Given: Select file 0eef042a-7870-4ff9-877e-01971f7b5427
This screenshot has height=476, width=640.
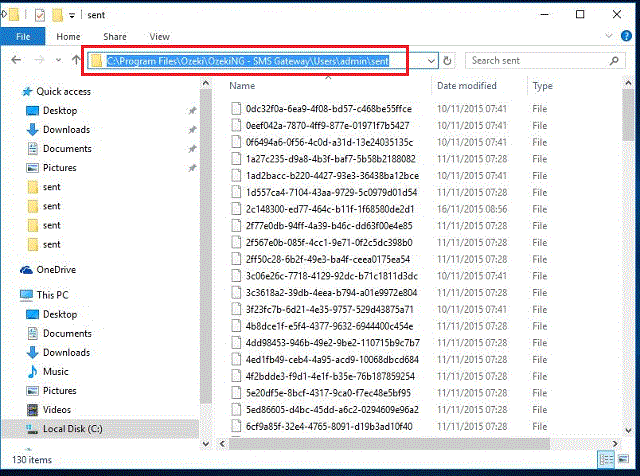Looking at the screenshot, I should pyautogui.click(x=327, y=126).
